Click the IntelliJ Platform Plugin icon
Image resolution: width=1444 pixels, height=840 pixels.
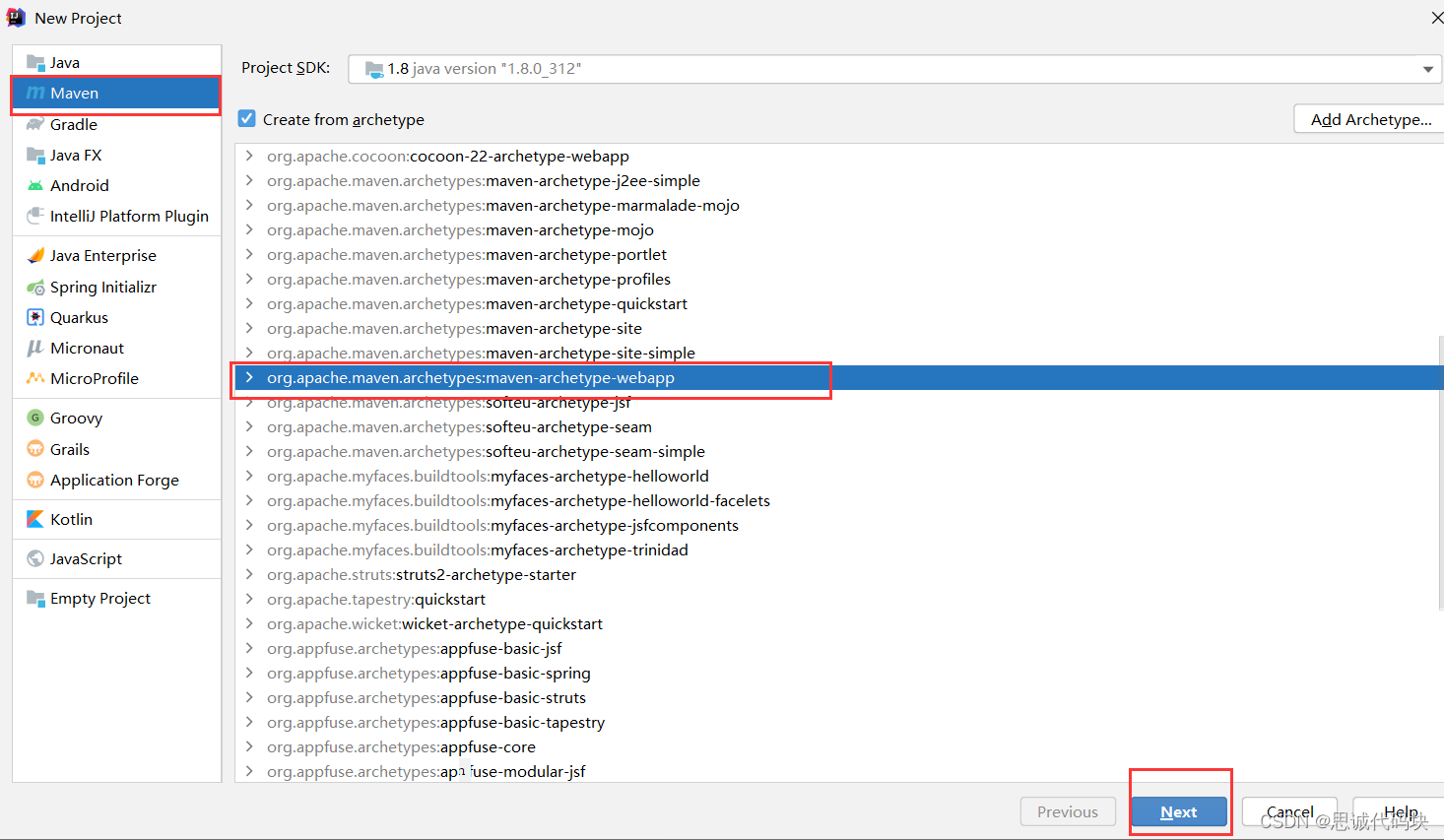coord(35,216)
